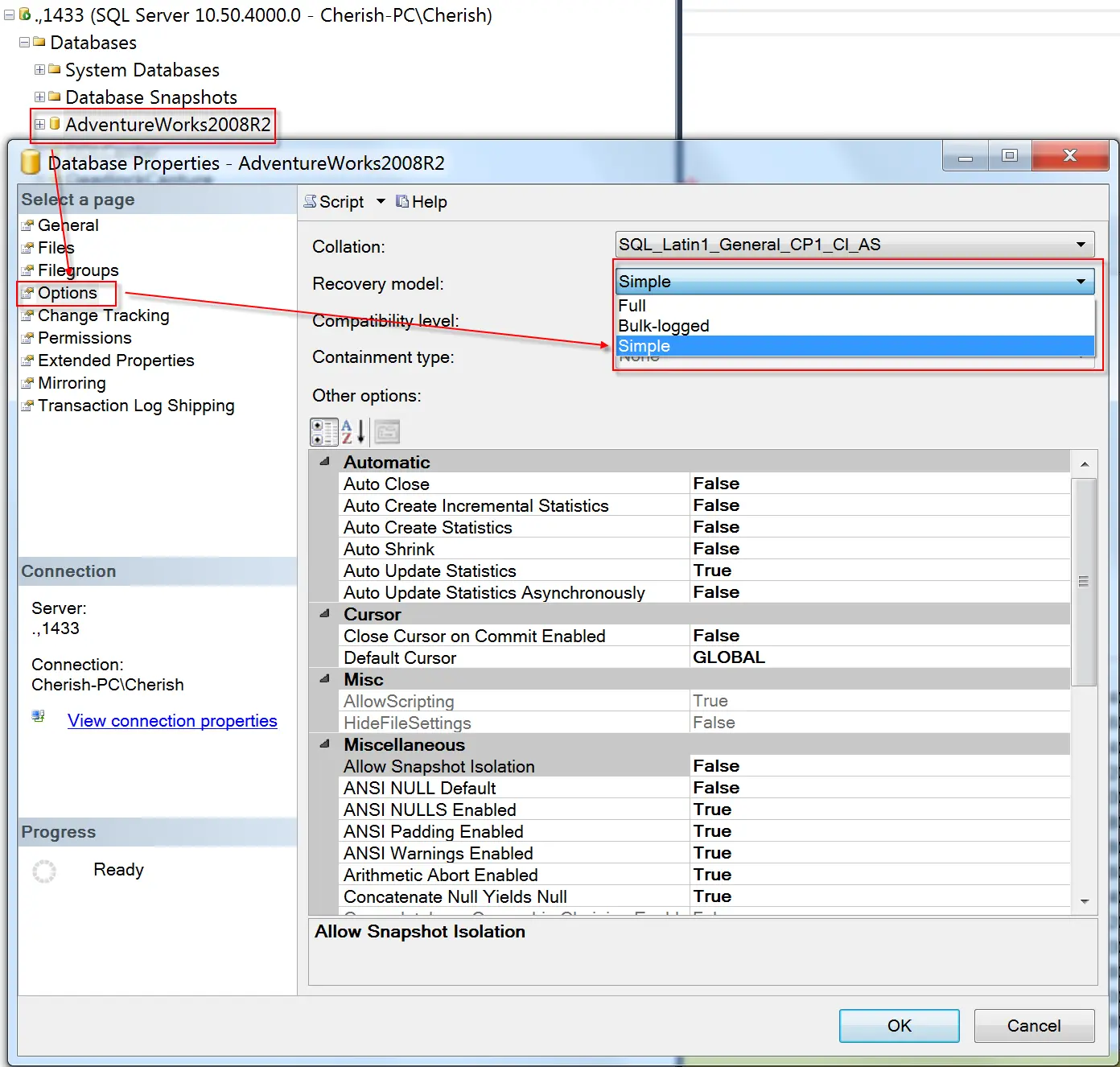This screenshot has height=1067, width=1120.
Task: Maximize the Database Properties dialog
Action: pos(1010,155)
